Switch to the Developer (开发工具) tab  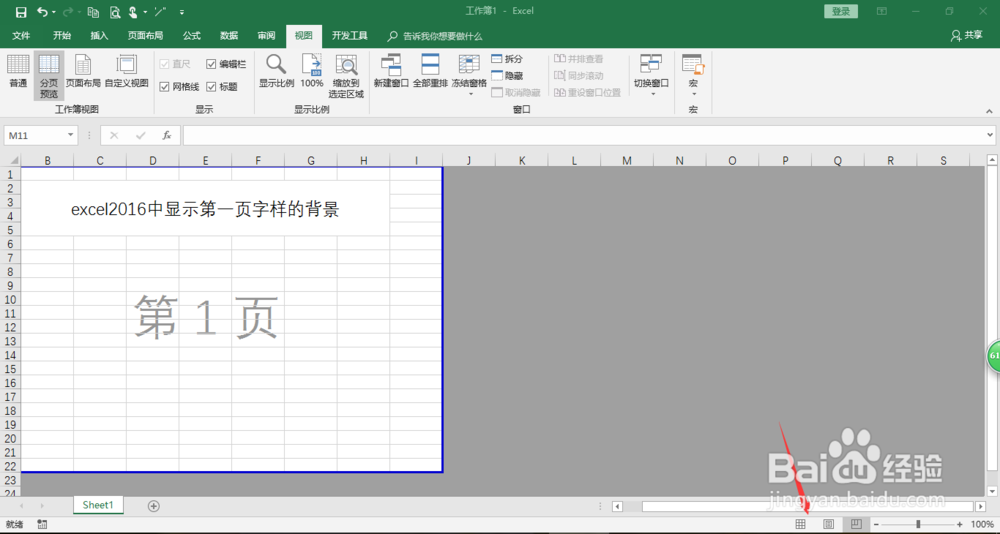pyautogui.click(x=349, y=36)
